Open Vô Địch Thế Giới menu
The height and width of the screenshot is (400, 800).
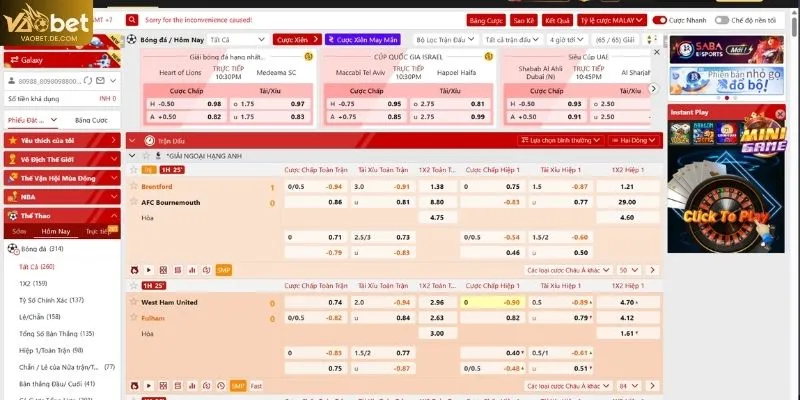click(x=62, y=159)
